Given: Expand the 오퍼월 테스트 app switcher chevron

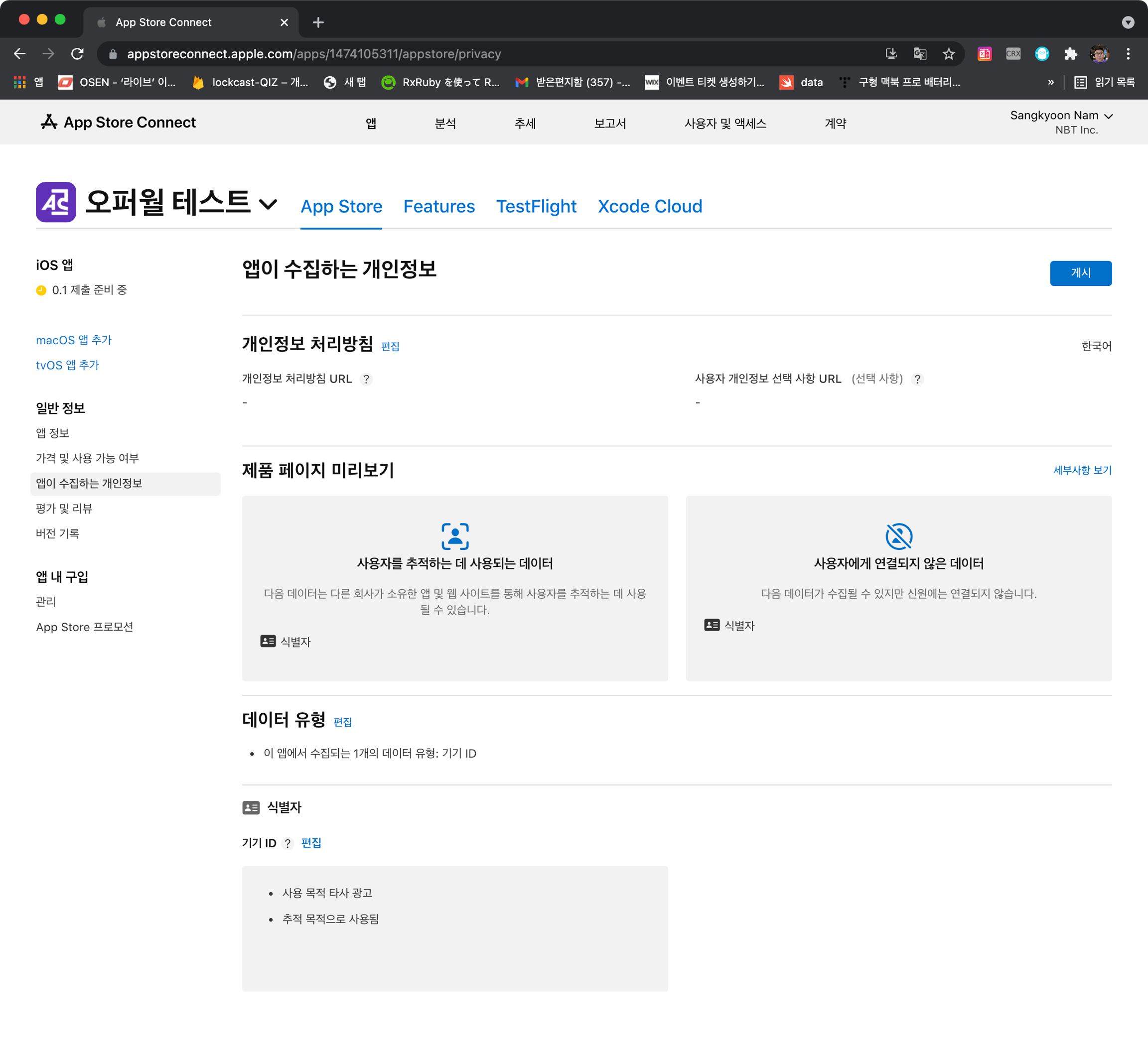Looking at the screenshot, I should click(268, 204).
